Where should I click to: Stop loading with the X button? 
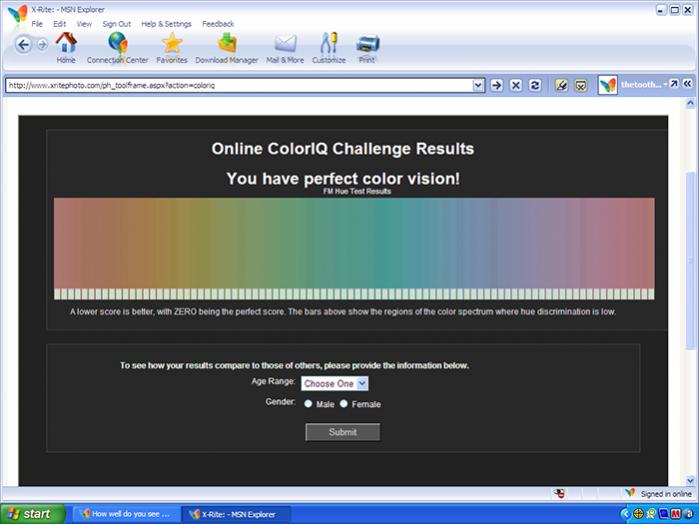click(516, 85)
